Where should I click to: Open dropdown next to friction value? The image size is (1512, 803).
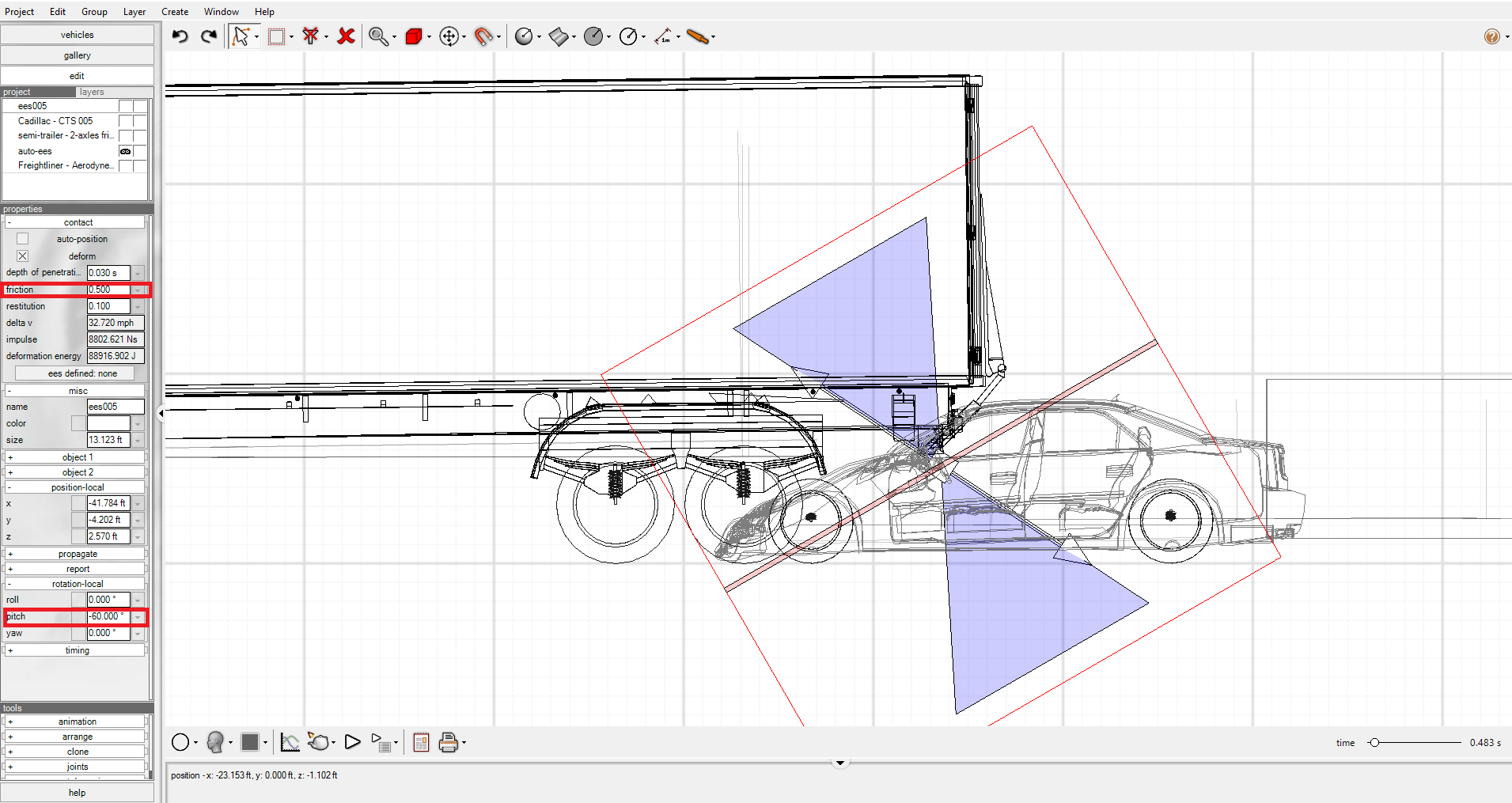pos(138,290)
